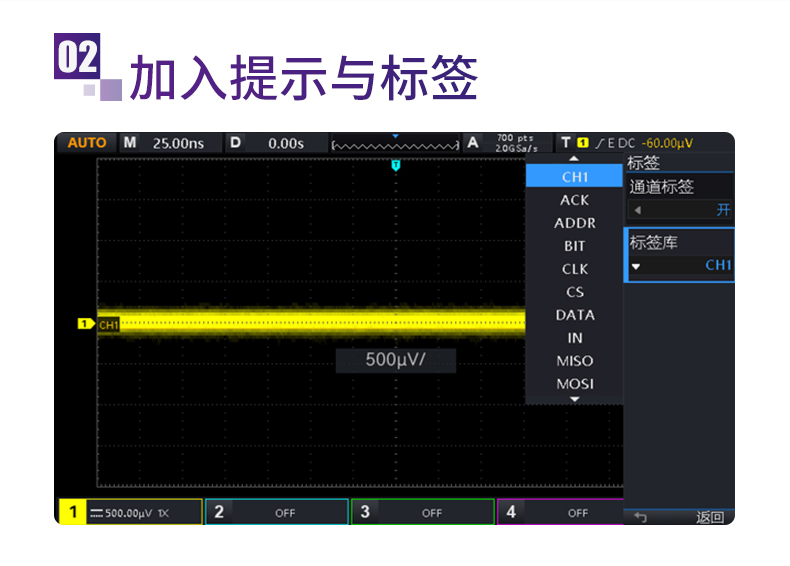
Task: Choose the BIT label
Action: [x=574, y=246]
